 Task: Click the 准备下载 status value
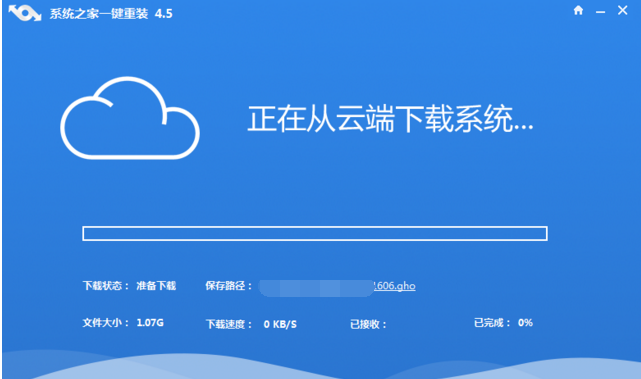(156, 285)
